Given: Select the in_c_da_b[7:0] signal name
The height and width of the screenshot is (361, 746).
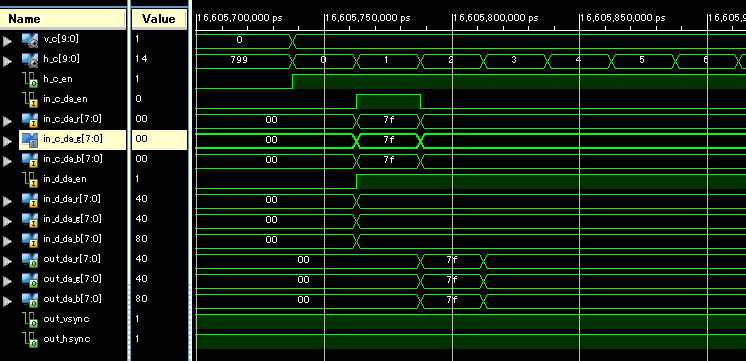Looking at the screenshot, I should [x=73, y=159].
